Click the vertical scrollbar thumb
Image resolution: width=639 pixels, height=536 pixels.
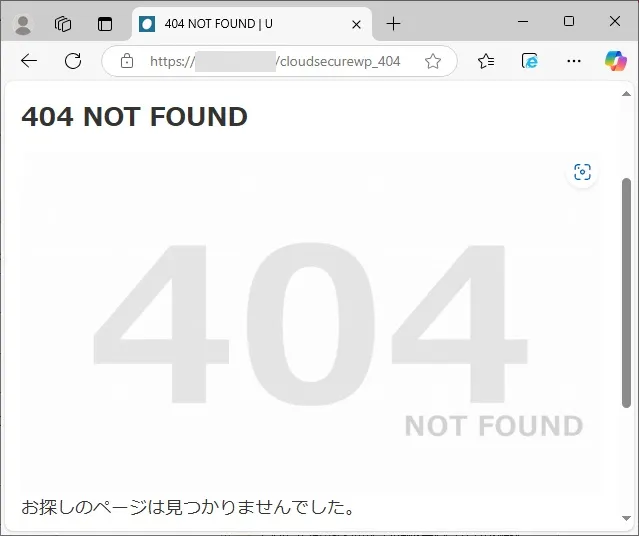(x=626, y=293)
